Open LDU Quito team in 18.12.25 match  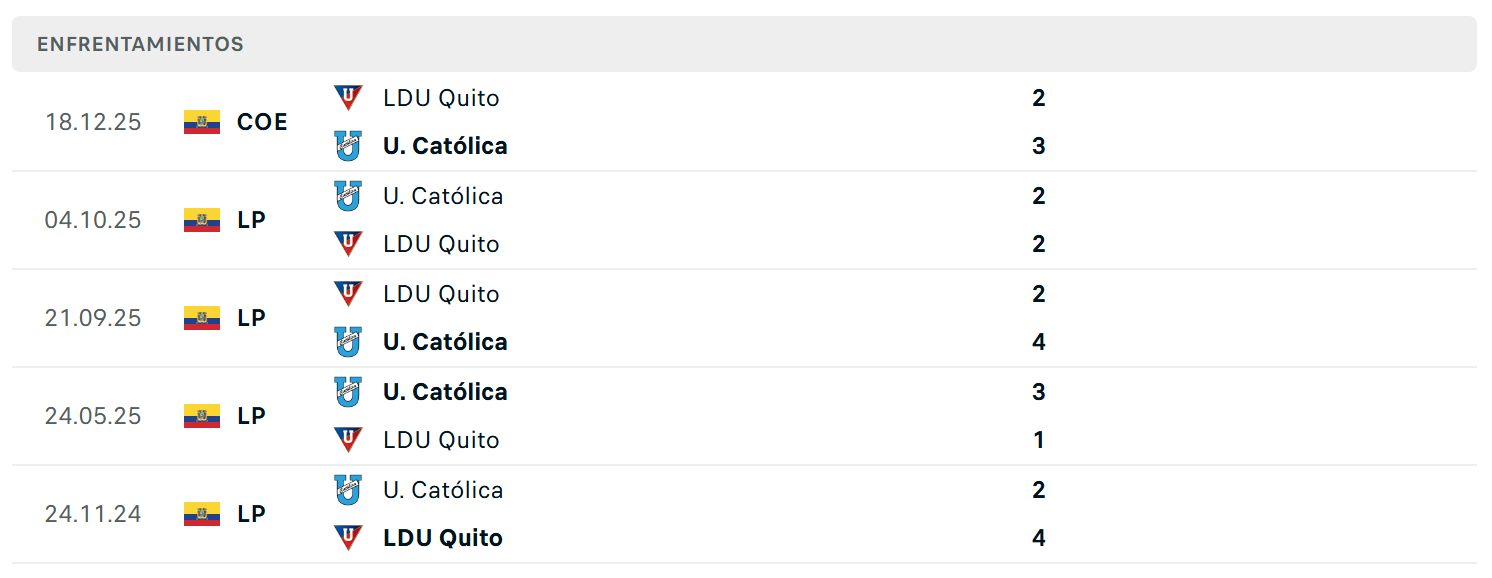(x=441, y=98)
